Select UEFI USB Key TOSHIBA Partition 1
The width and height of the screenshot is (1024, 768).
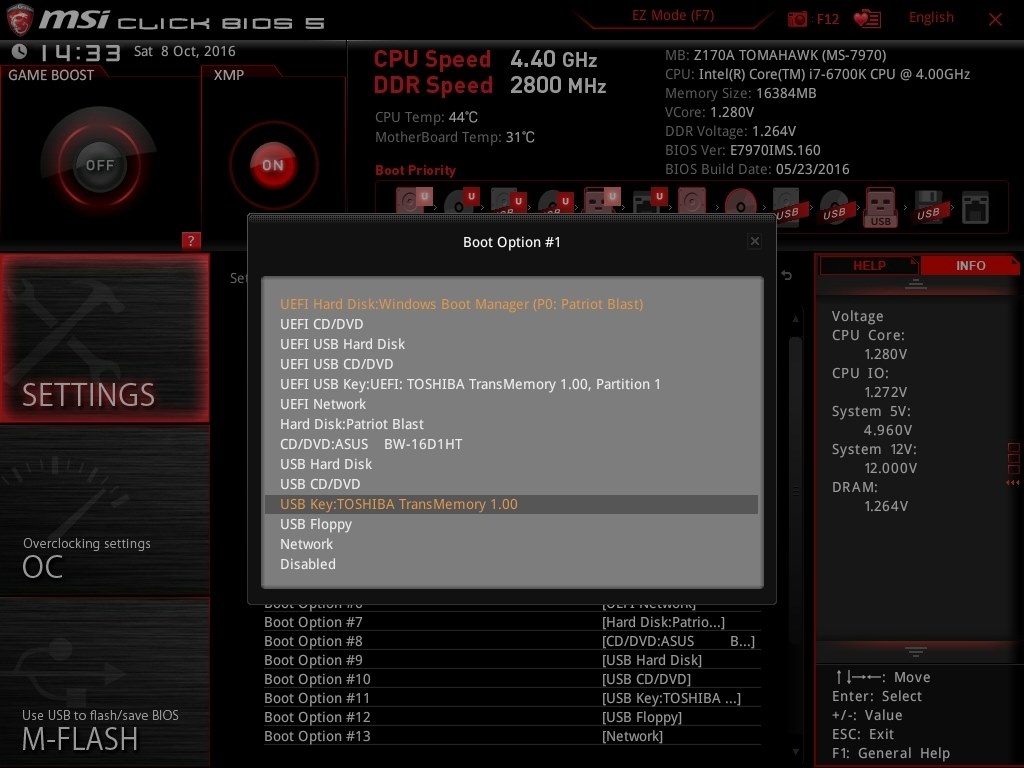pyautogui.click(x=511, y=384)
